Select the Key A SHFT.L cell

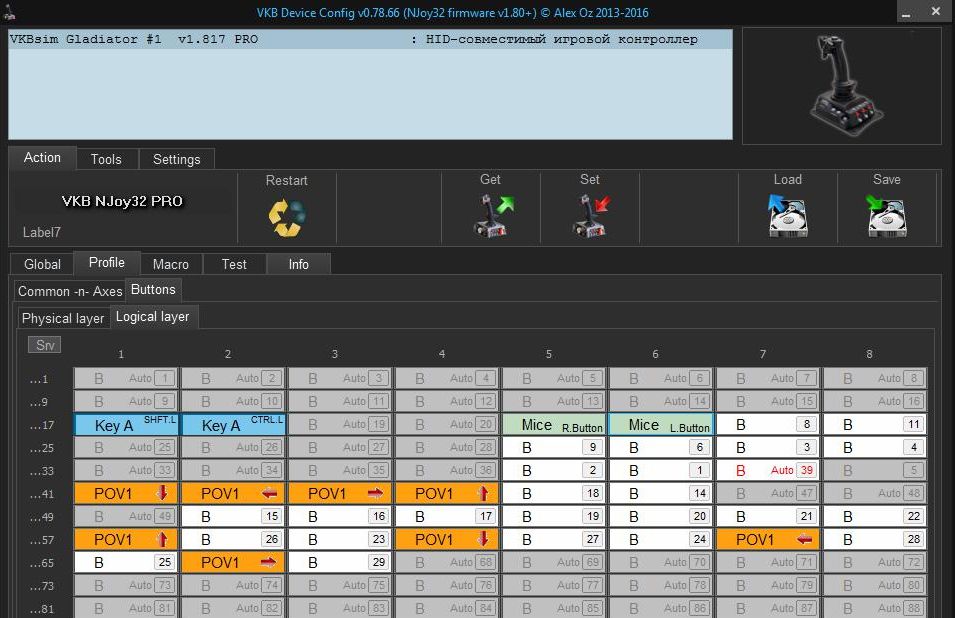126,424
